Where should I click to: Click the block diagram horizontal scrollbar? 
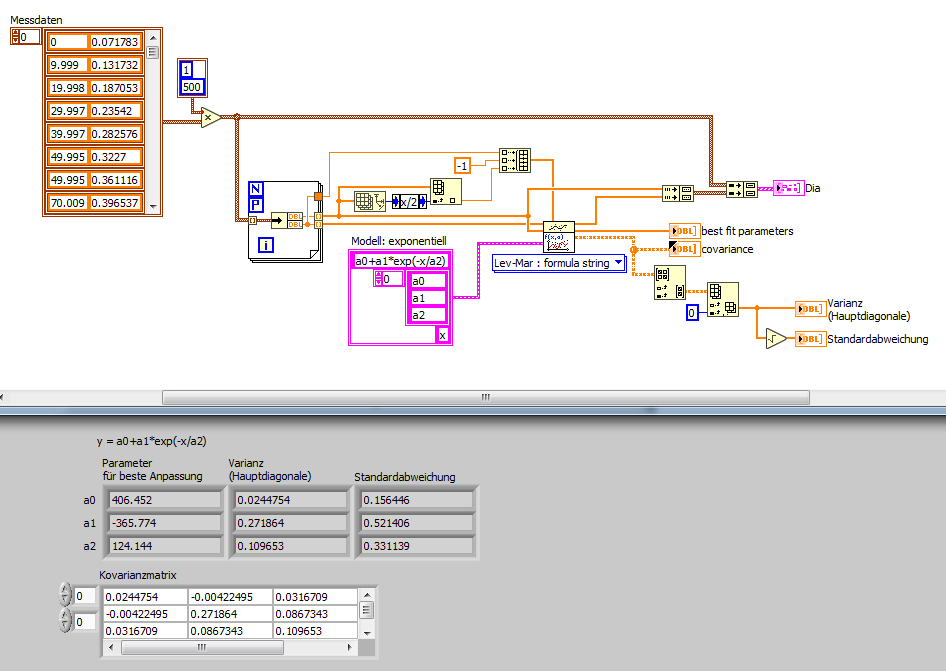486,397
